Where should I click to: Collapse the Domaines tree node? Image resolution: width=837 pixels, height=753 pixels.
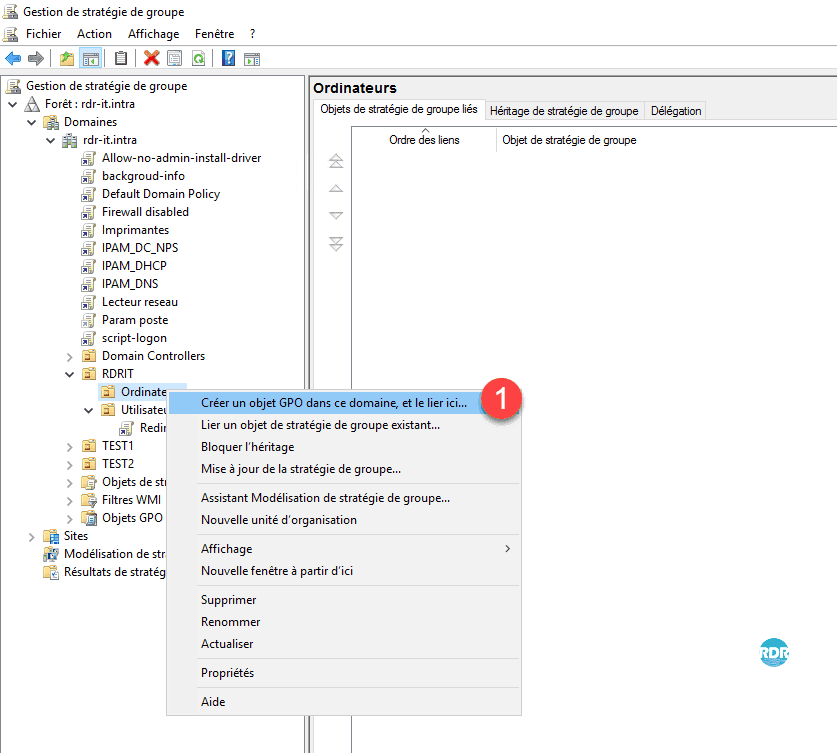click(x=31, y=122)
